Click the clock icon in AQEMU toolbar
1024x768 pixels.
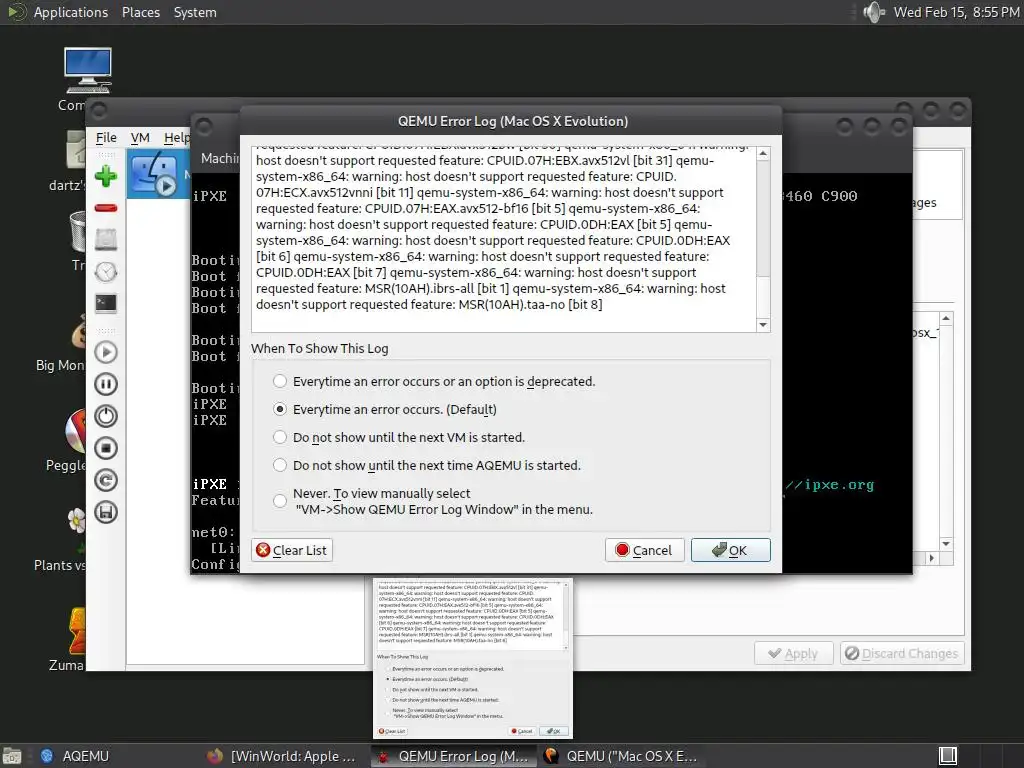pyautogui.click(x=106, y=272)
